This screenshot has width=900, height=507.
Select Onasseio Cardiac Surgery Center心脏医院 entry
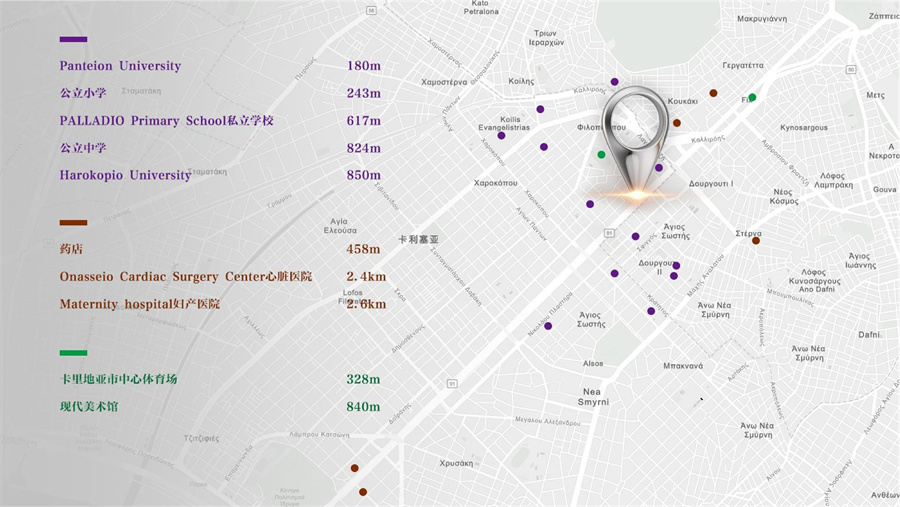(186, 276)
